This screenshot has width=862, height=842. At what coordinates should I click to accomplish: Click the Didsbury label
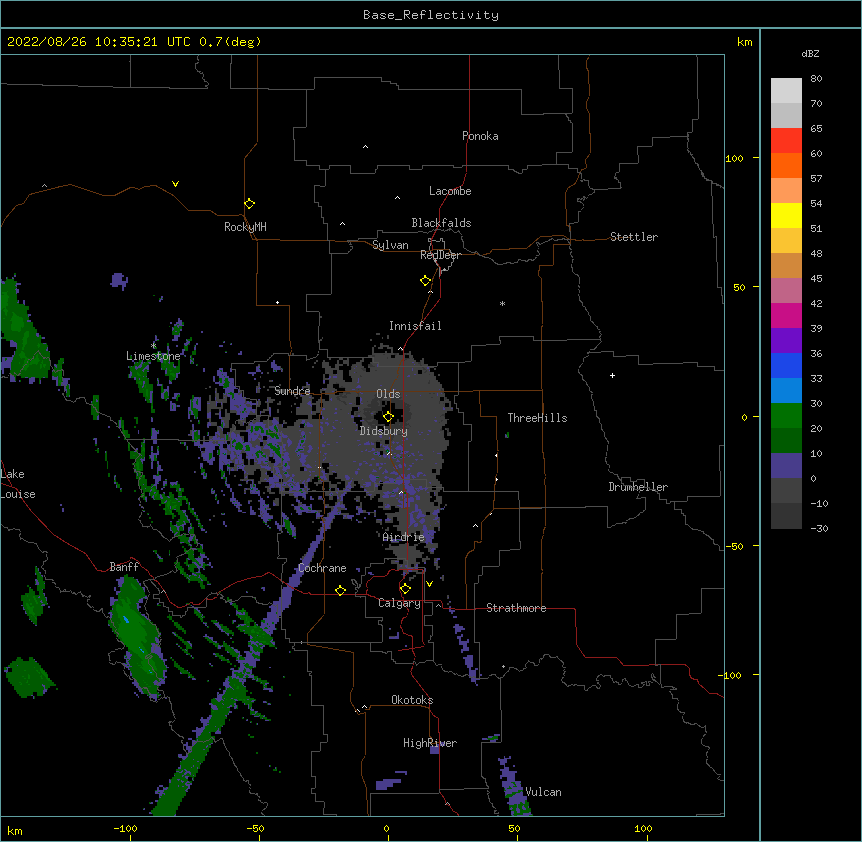click(383, 431)
